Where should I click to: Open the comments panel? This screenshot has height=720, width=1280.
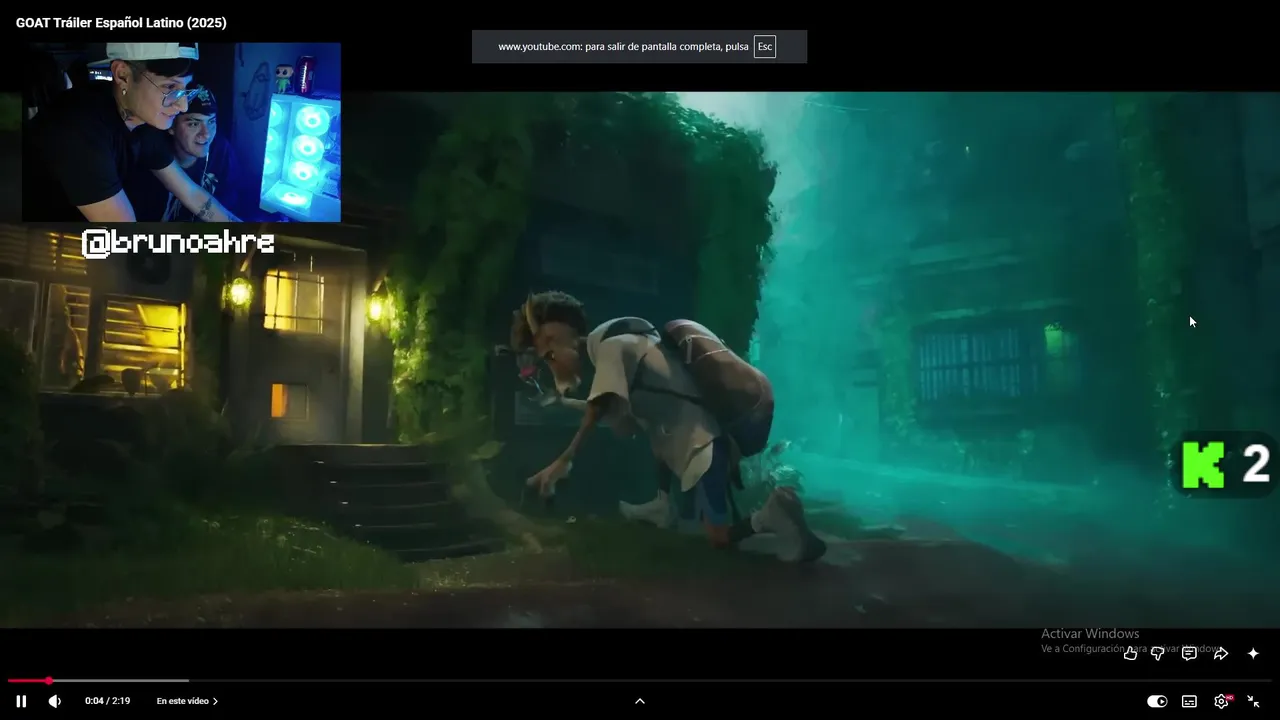point(1189,653)
